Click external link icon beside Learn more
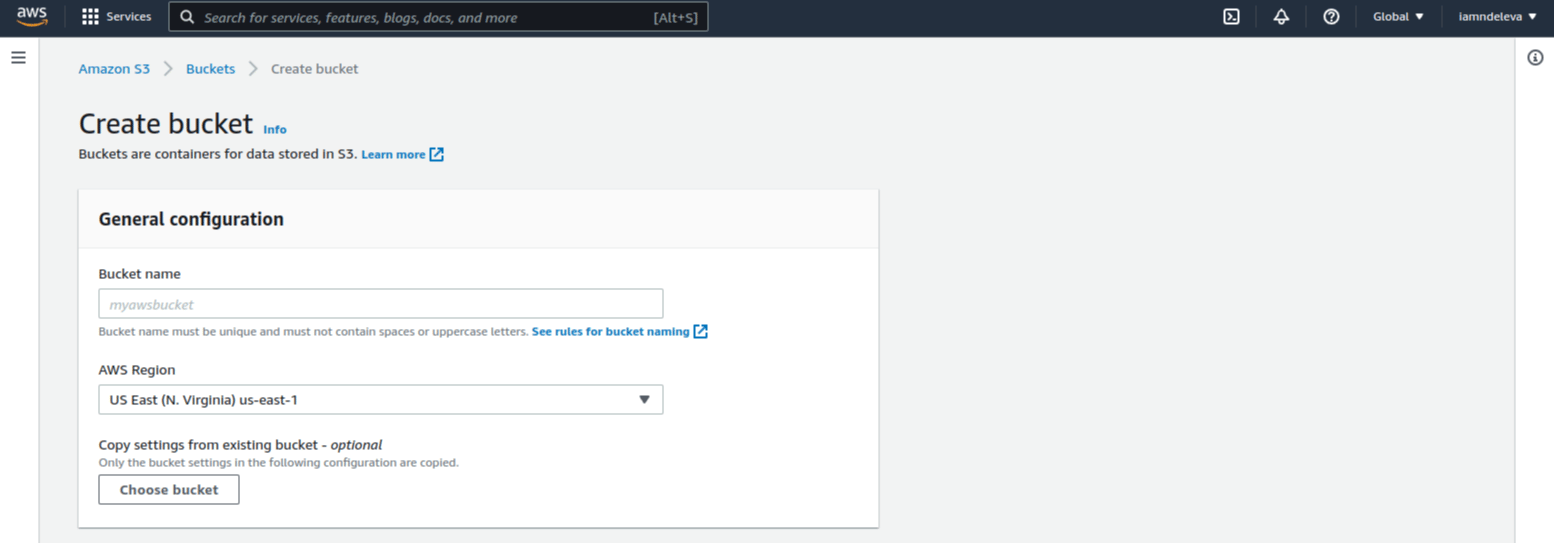 (x=437, y=154)
